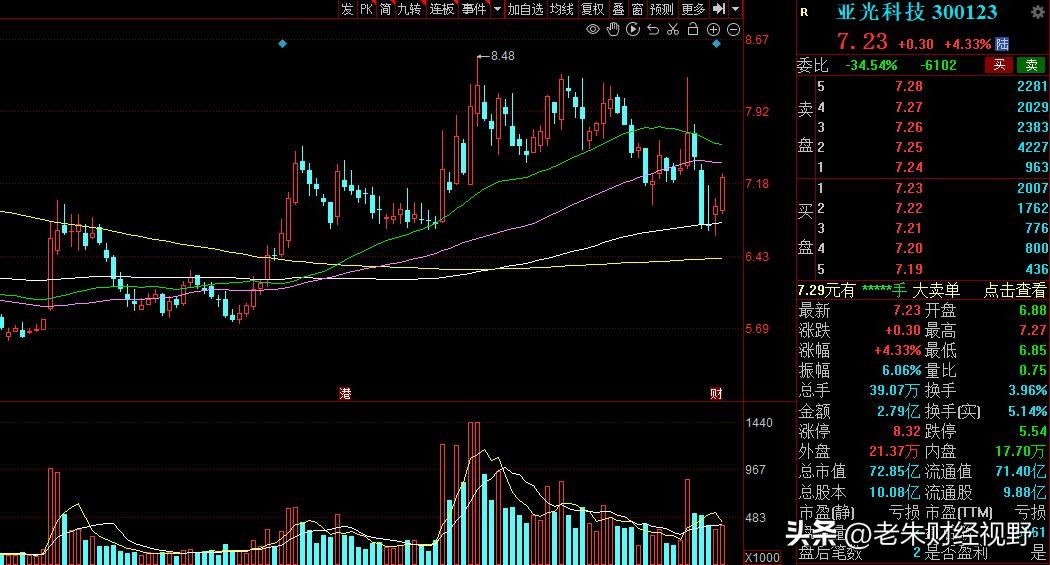Click the 简 toolbar button
Viewport: 1050px width, 565px height.
coord(386,9)
